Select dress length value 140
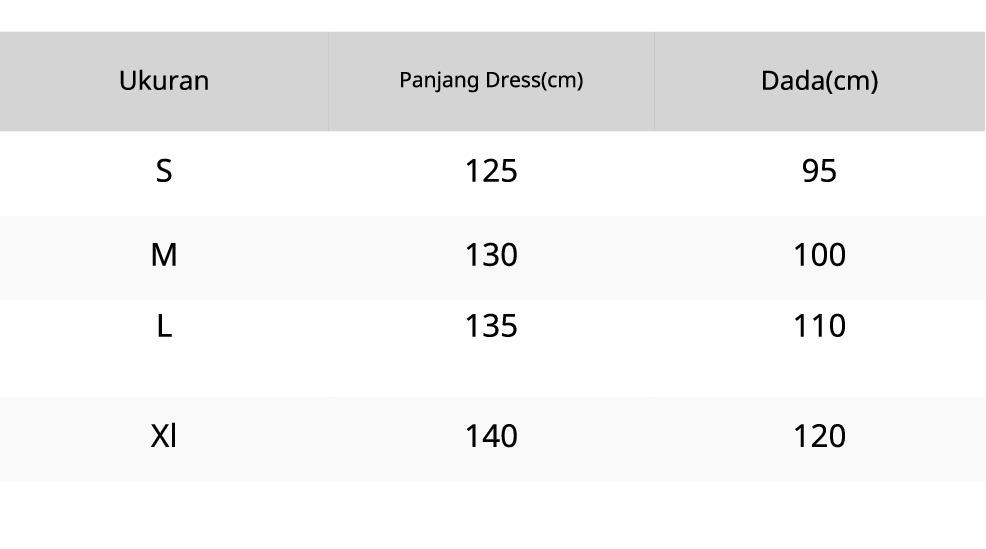Screen dimensions: 986x549 coord(491,436)
